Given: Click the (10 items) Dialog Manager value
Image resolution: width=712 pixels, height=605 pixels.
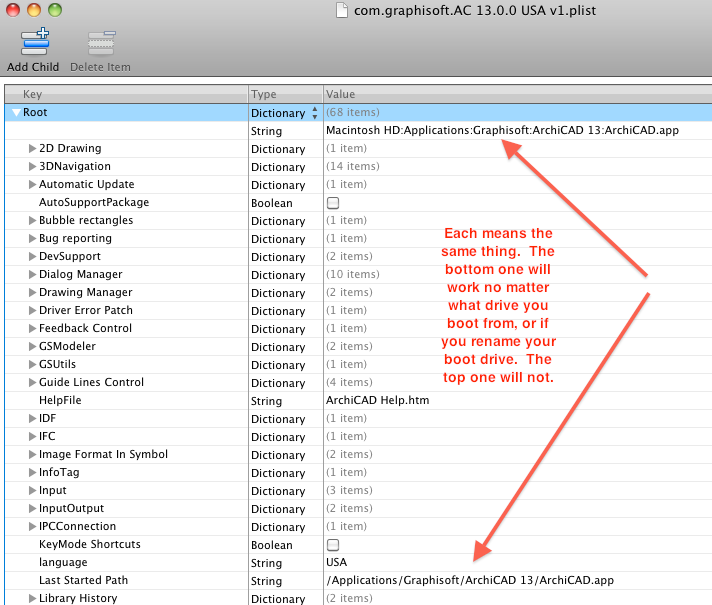Looking at the screenshot, I should tap(353, 274).
